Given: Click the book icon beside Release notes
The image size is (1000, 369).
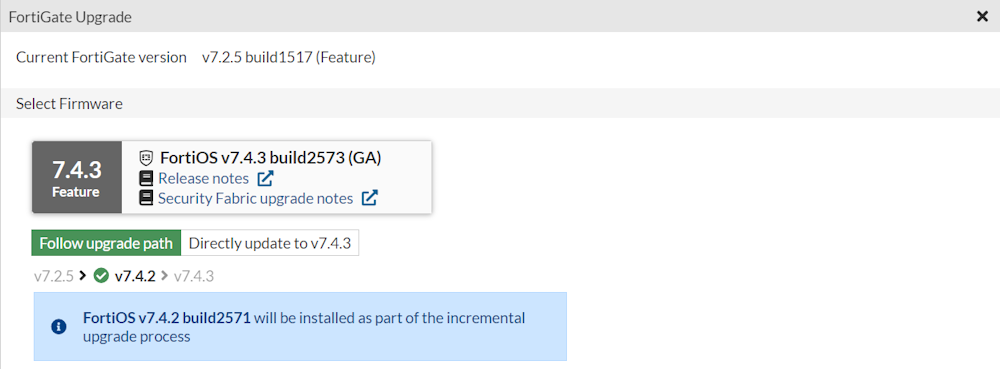Looking at the screenshot, I should (146, 178).
